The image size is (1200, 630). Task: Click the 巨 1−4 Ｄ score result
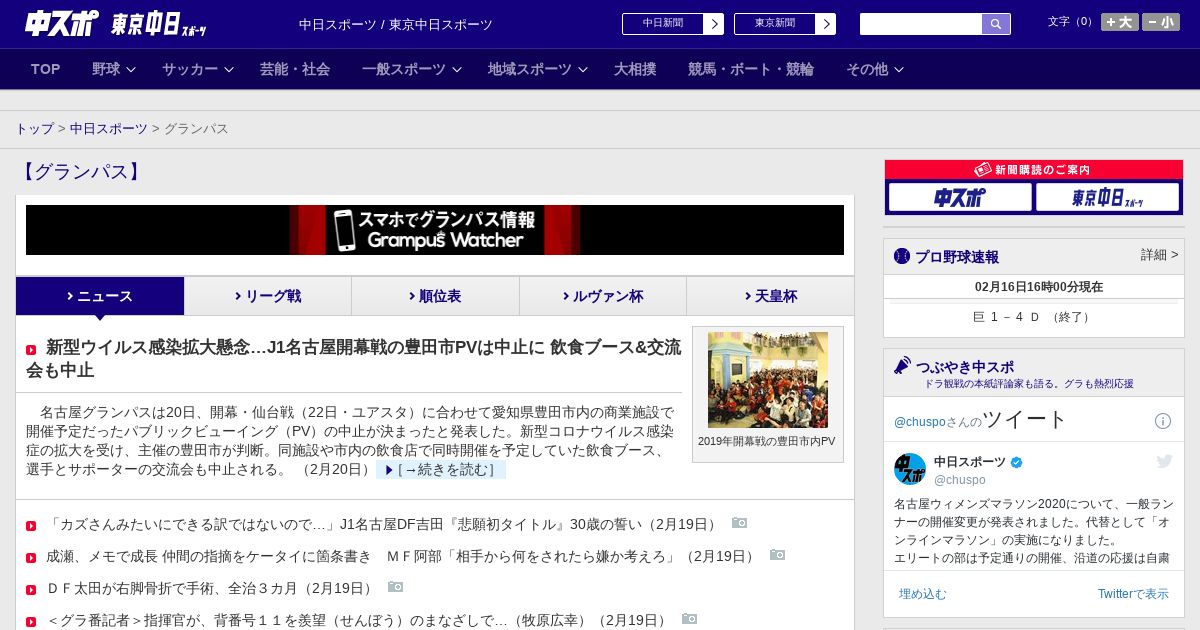(1033, 317)
